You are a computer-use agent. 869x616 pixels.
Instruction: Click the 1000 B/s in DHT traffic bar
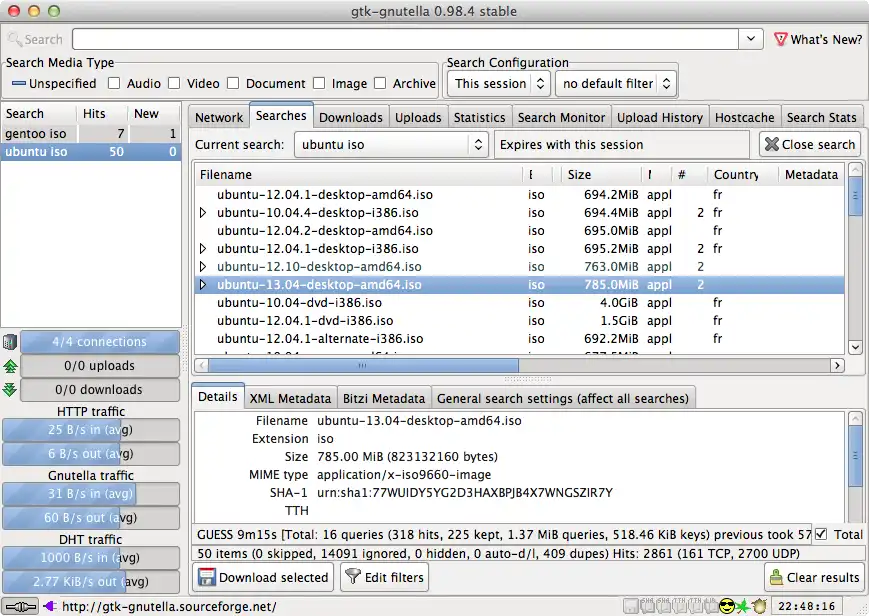pos(91,558)
